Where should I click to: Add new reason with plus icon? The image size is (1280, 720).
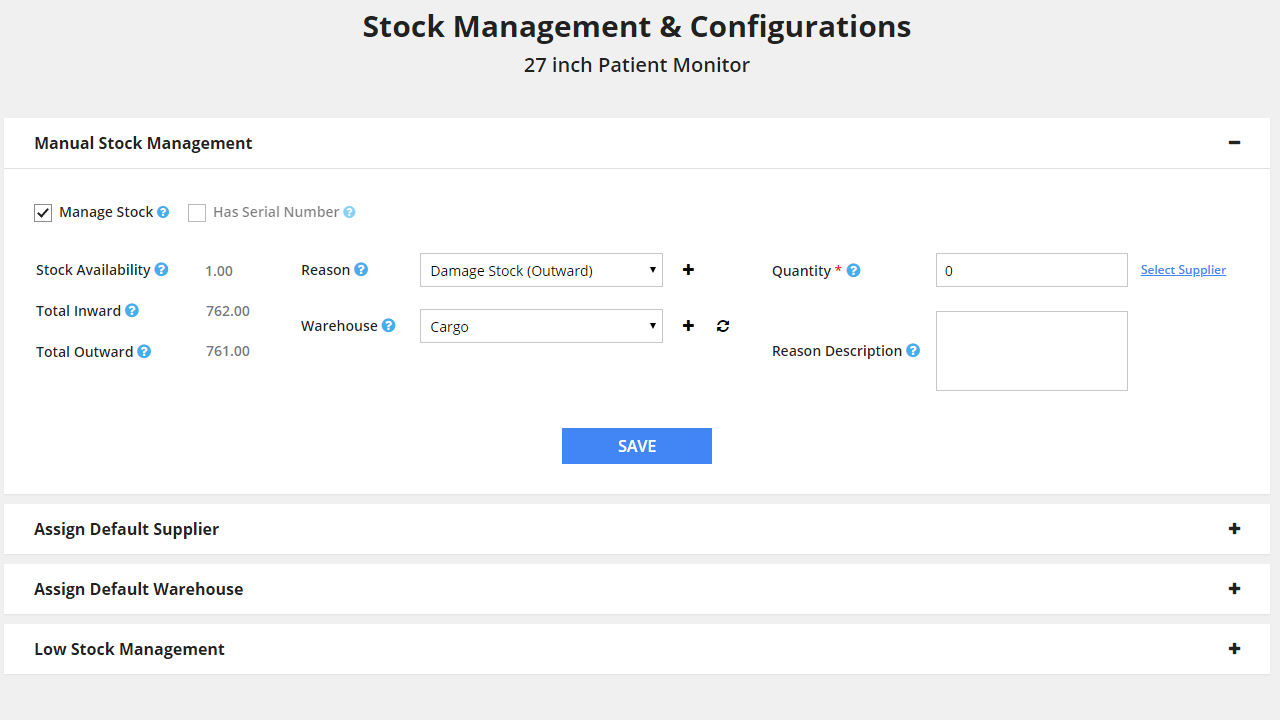(x=688, y=270)
